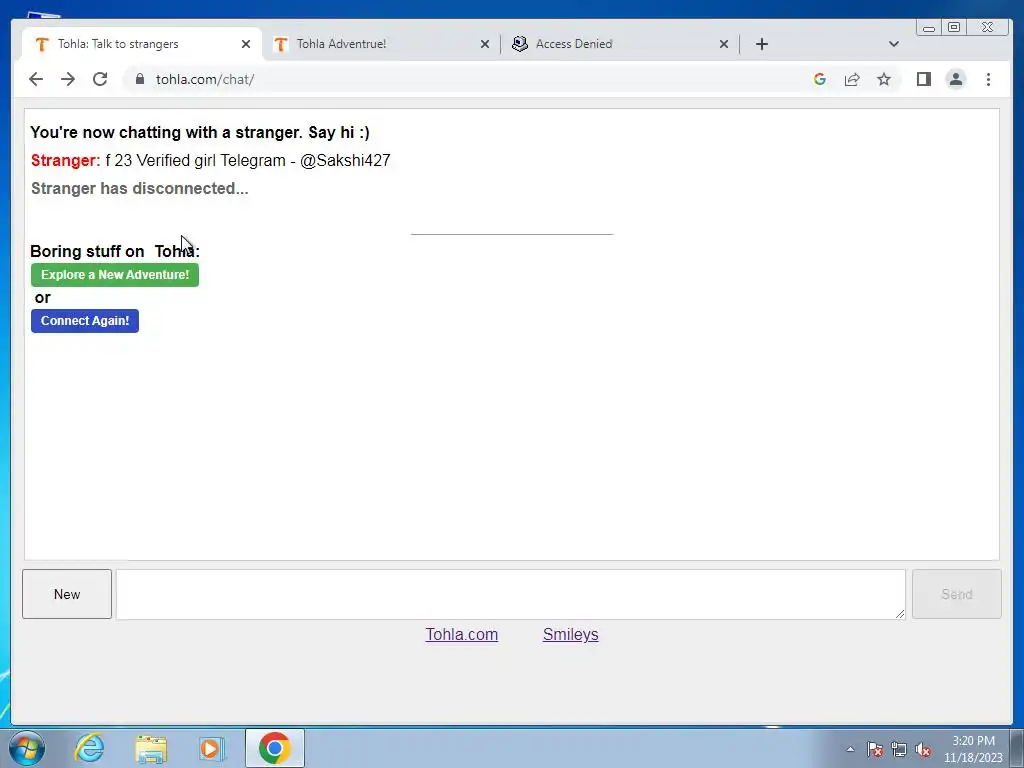Go forward in browser history

coord(68,79)
